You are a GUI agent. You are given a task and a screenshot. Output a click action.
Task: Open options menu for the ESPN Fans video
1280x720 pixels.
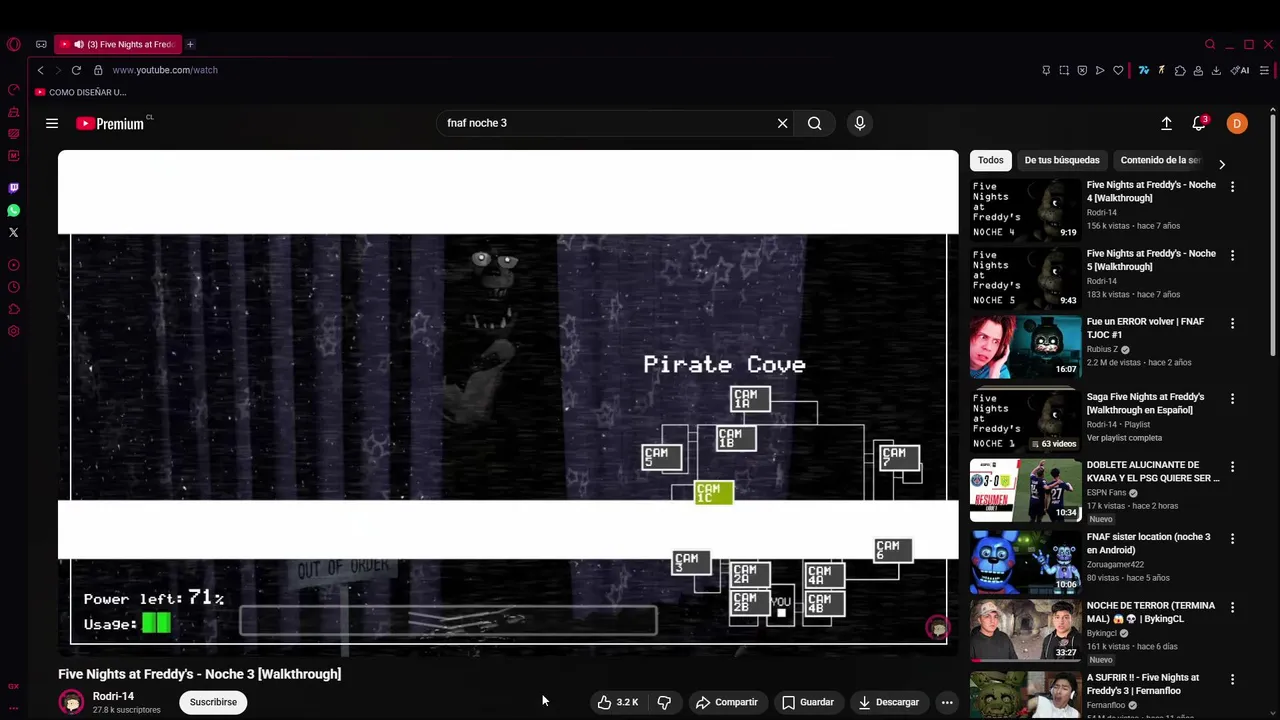(x=1232, y=467)
